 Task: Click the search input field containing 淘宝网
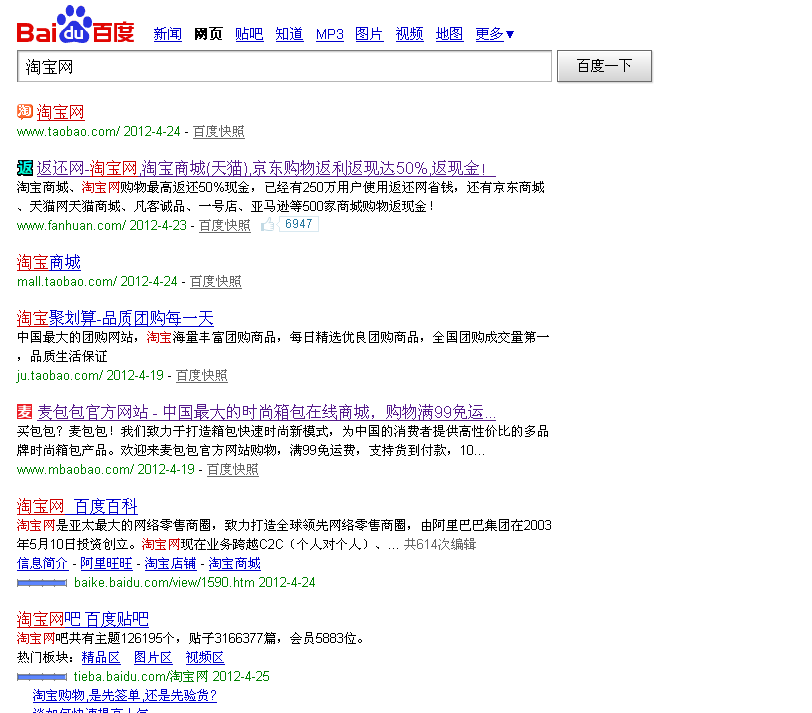point(285,67)
